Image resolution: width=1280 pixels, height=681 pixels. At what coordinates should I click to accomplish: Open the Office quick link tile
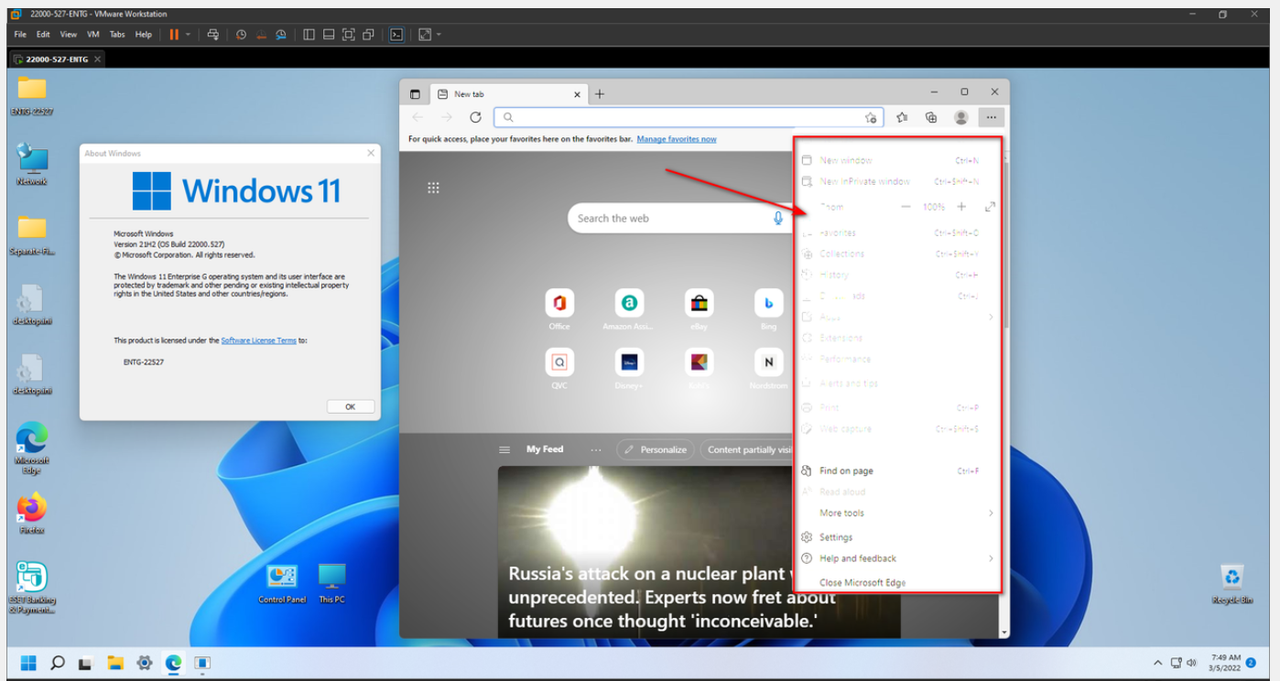559,303
